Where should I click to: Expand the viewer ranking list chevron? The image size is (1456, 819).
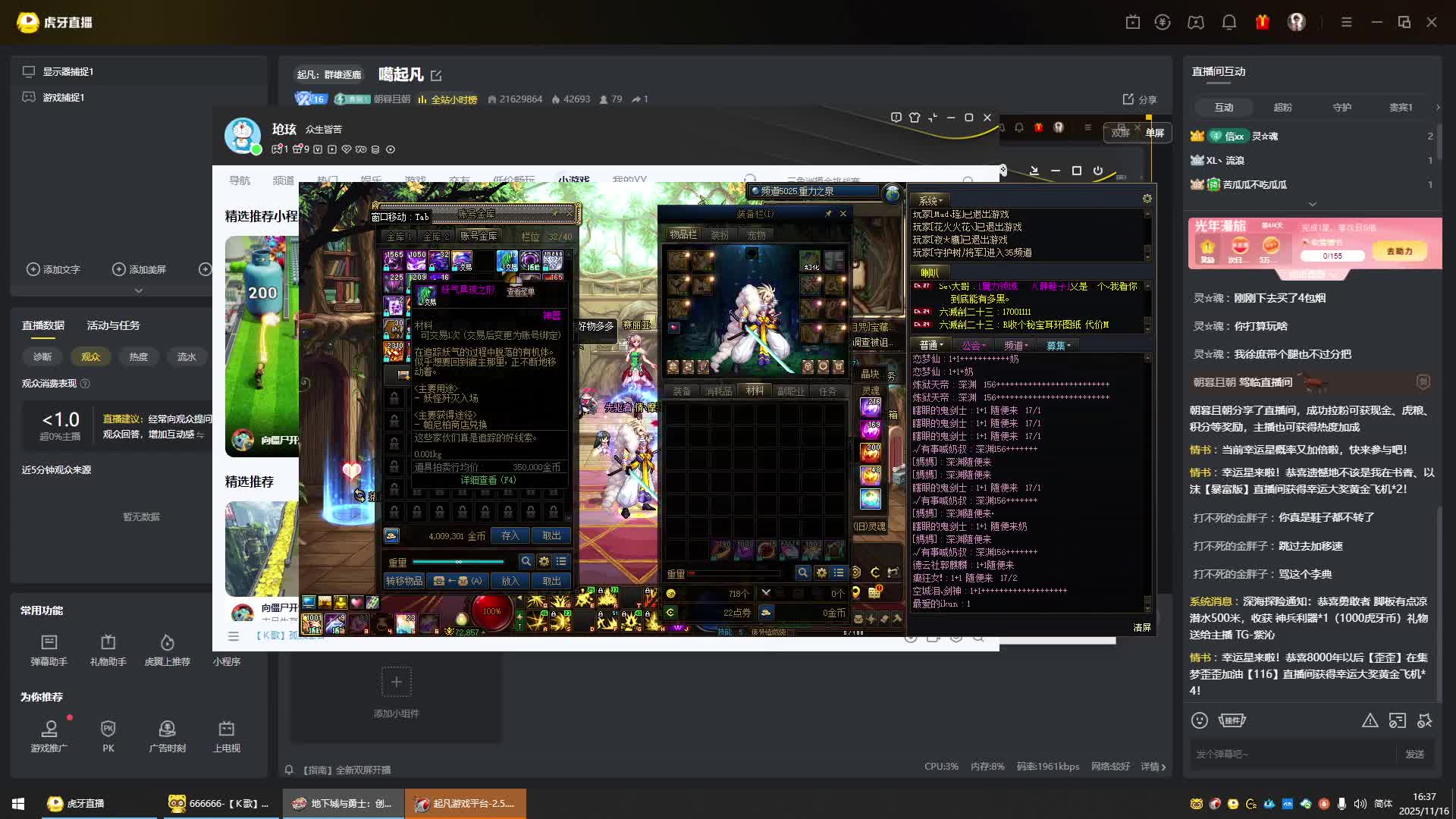click(1312, 204)
